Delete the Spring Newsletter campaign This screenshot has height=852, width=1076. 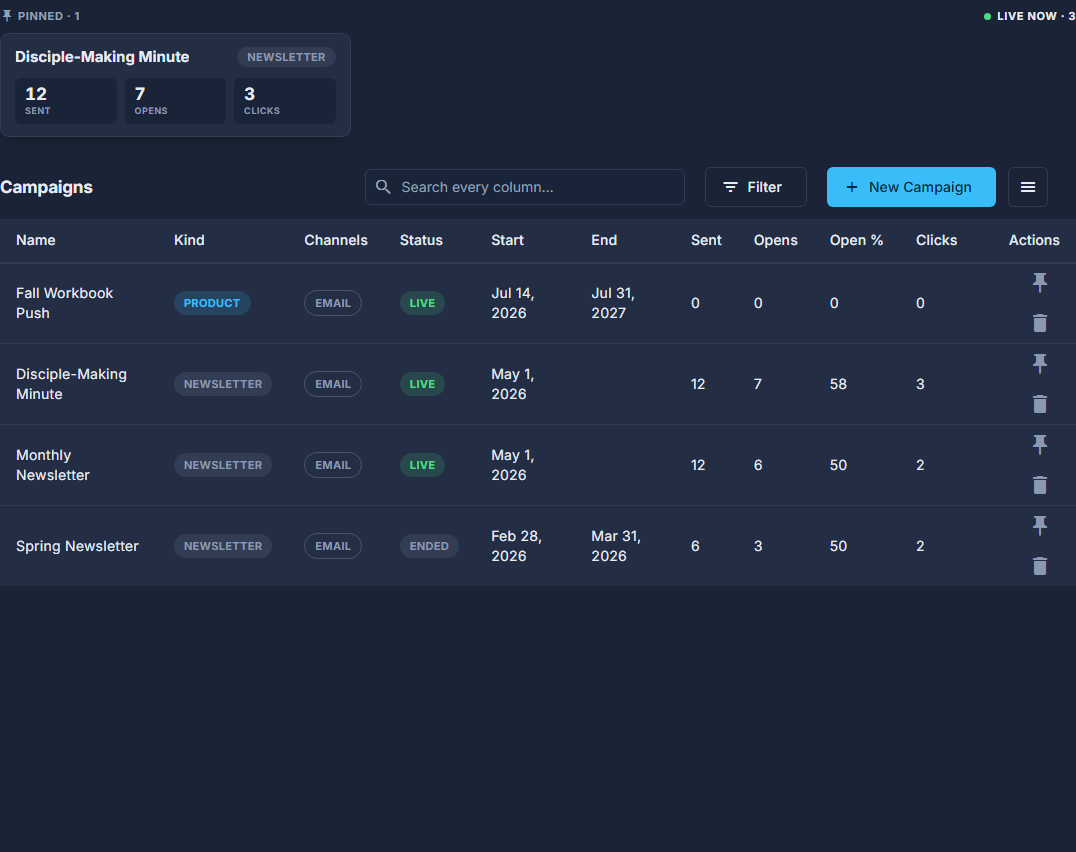1040,566
